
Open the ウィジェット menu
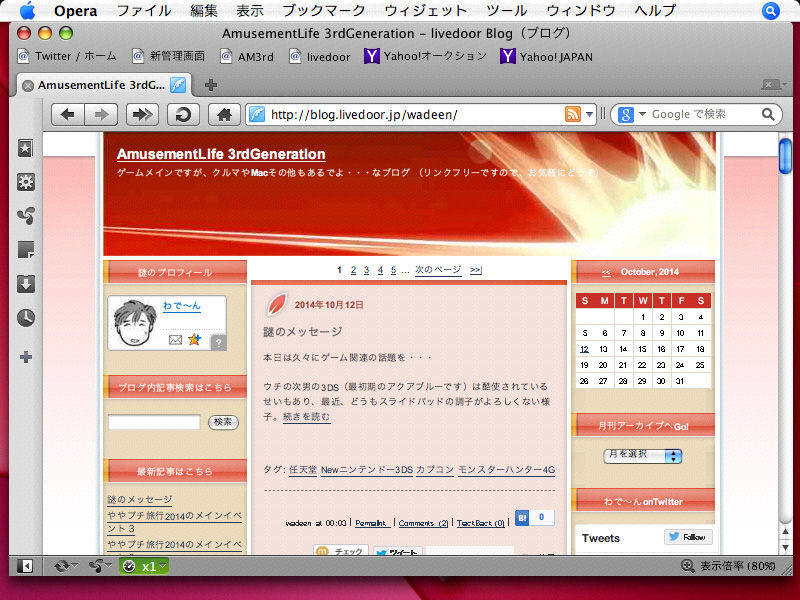pos(425,10)
